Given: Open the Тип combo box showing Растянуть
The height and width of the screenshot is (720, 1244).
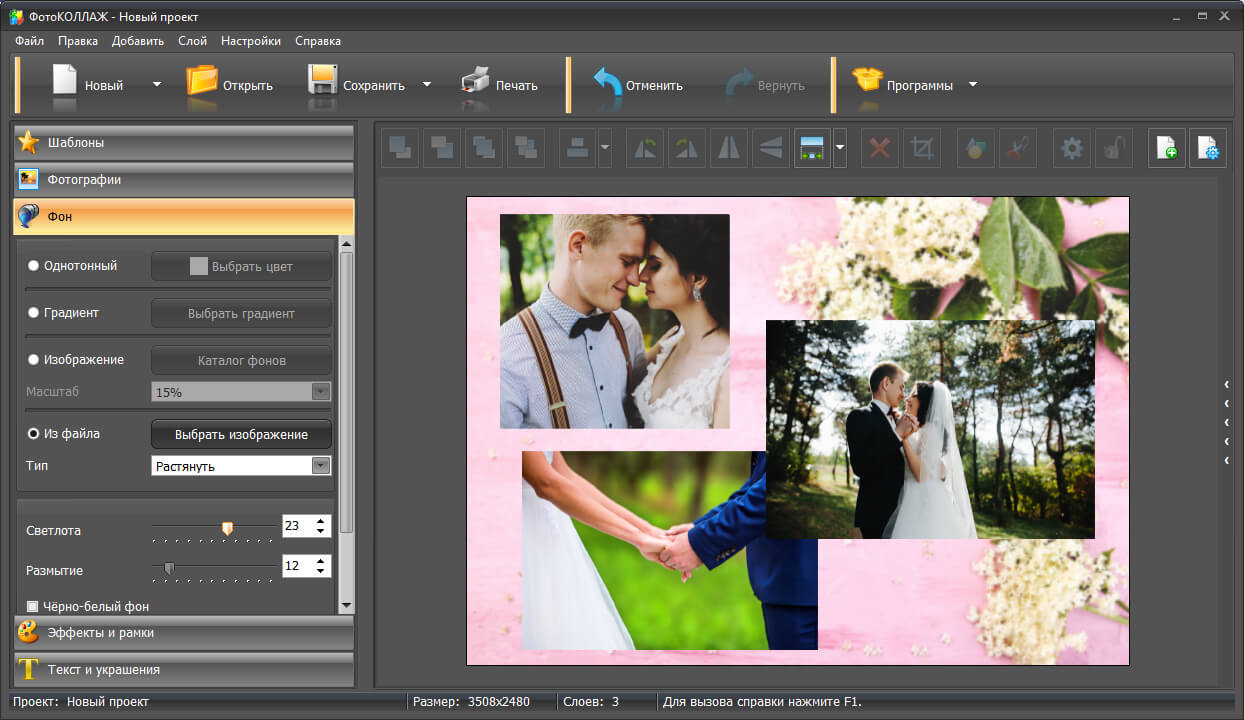Looking at the screenshot, I should (x=241, y=466).
